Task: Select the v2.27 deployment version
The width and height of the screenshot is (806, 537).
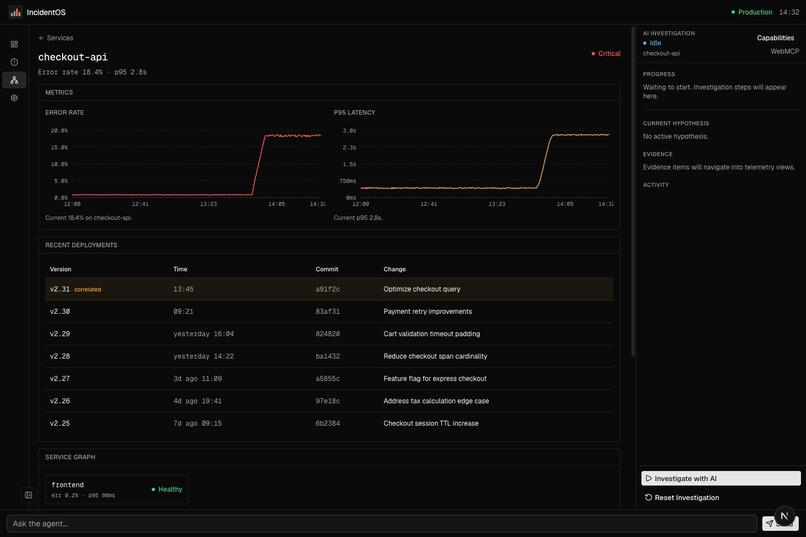Action: (x=60, y=379)
